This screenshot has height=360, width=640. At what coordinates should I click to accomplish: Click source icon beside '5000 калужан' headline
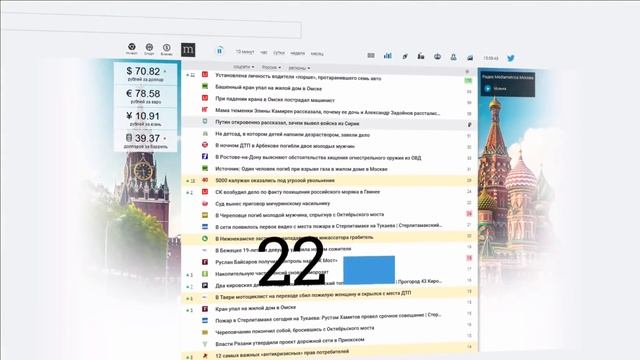coord(205,180)
